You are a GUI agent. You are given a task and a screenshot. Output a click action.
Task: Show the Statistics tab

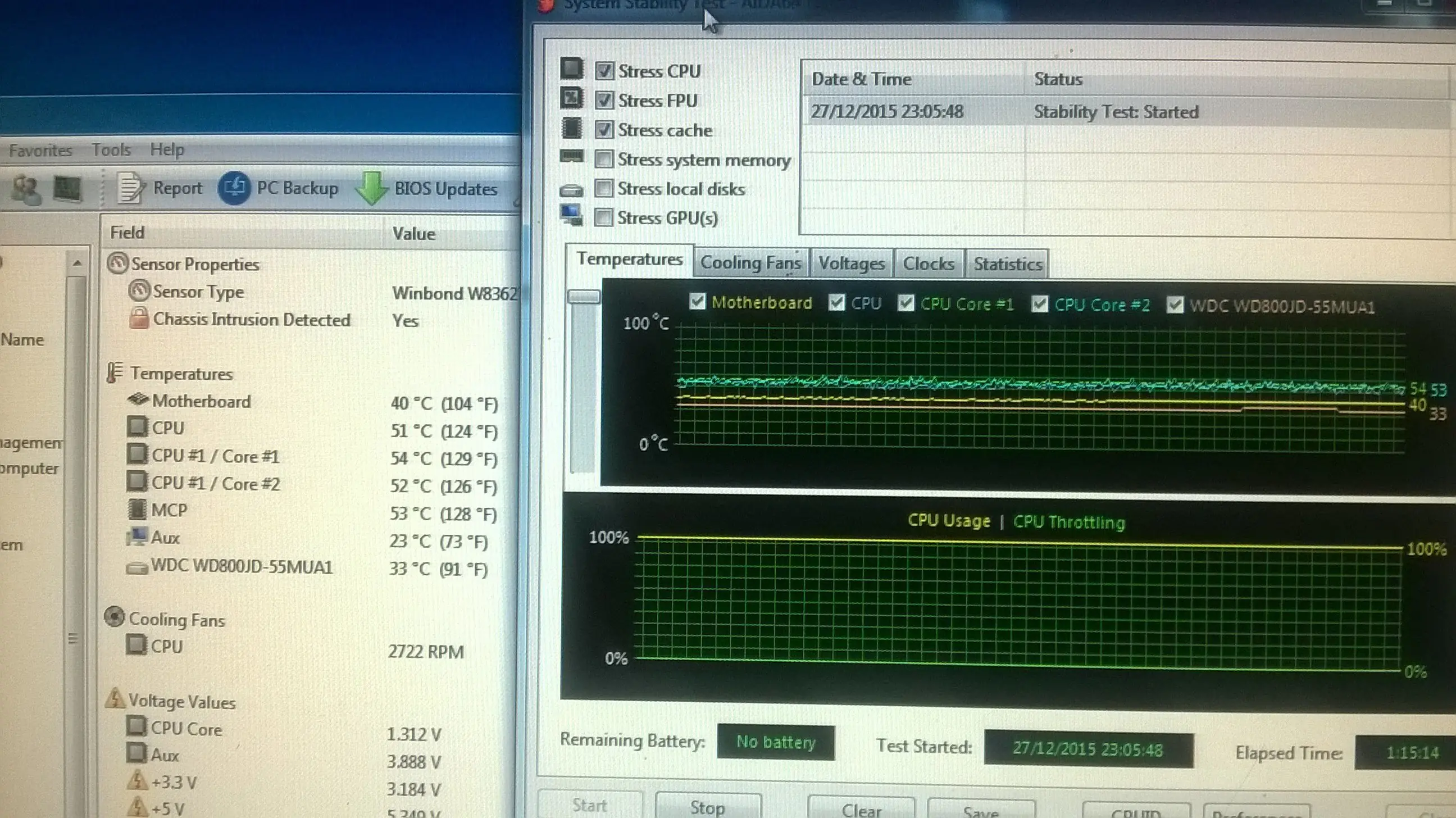[1008, 264]
